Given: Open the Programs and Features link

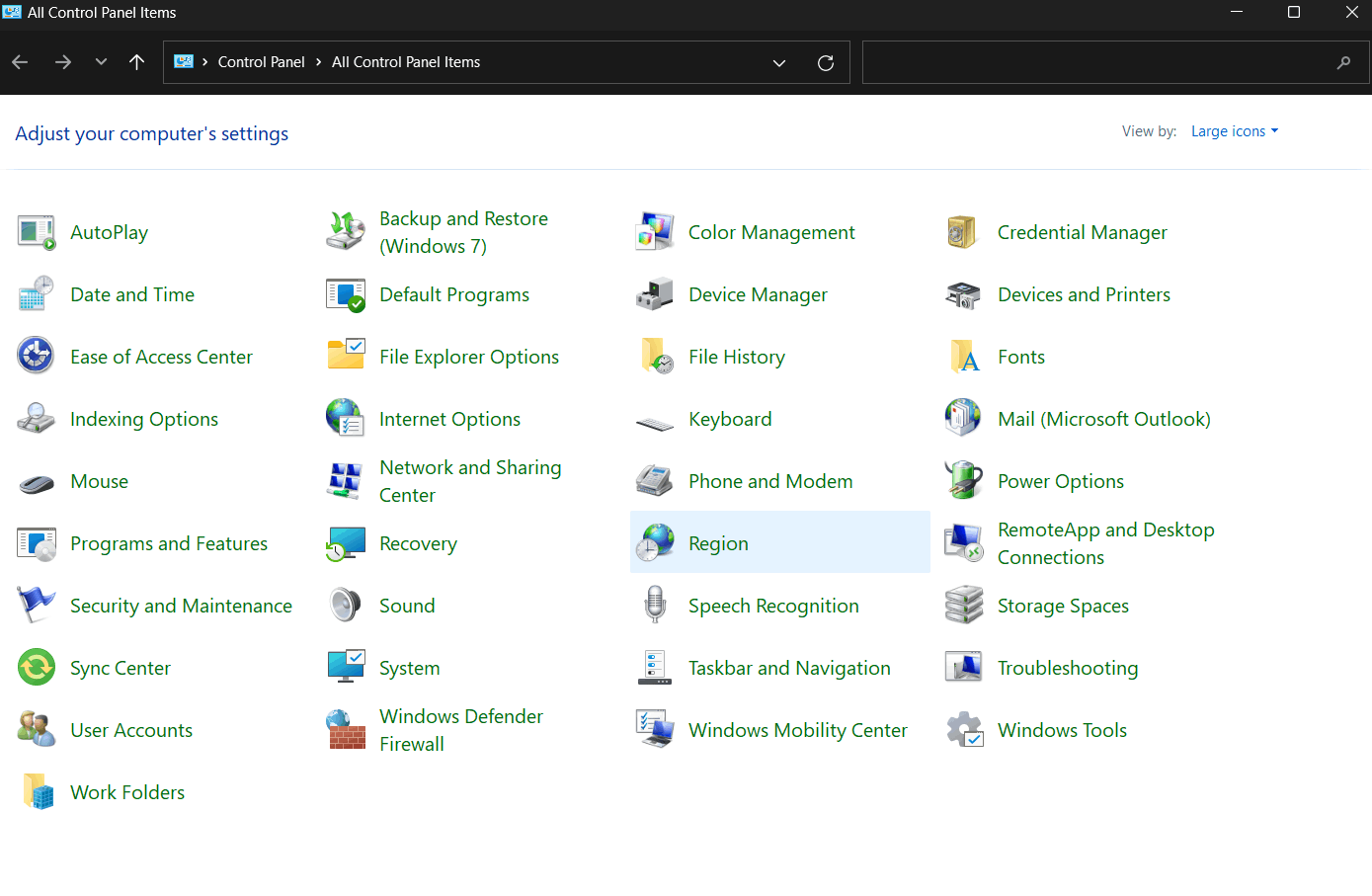Looking at the screenshot, I should (169, 543).
